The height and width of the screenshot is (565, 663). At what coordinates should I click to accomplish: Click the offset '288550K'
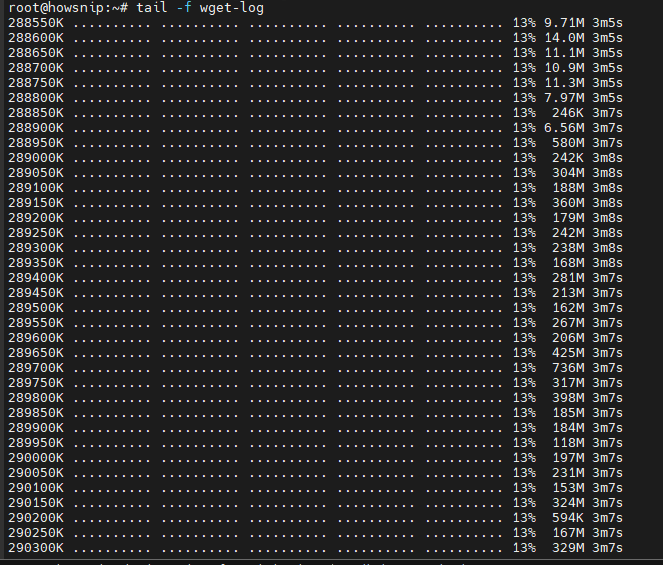click(36, 23)
